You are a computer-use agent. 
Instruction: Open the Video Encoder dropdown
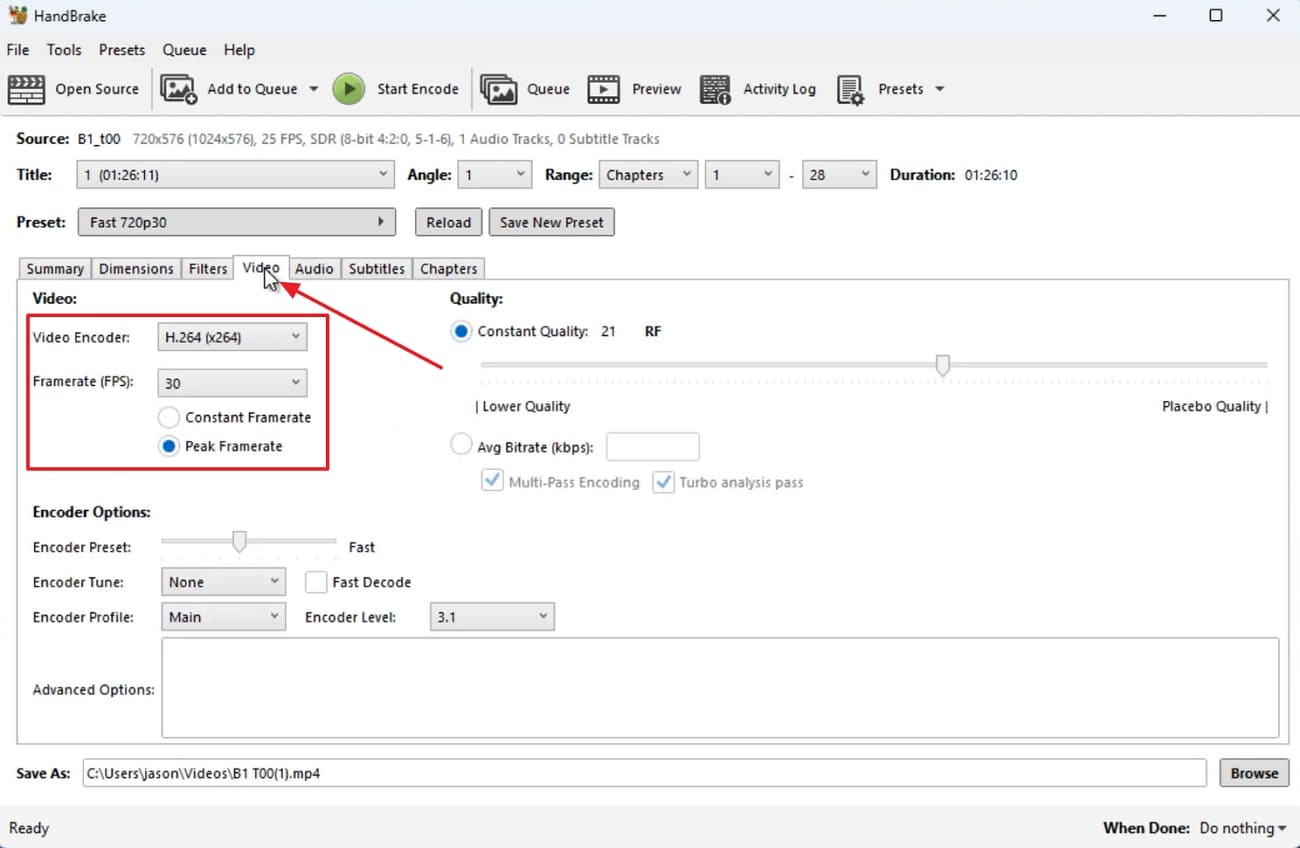click(232, 336)
